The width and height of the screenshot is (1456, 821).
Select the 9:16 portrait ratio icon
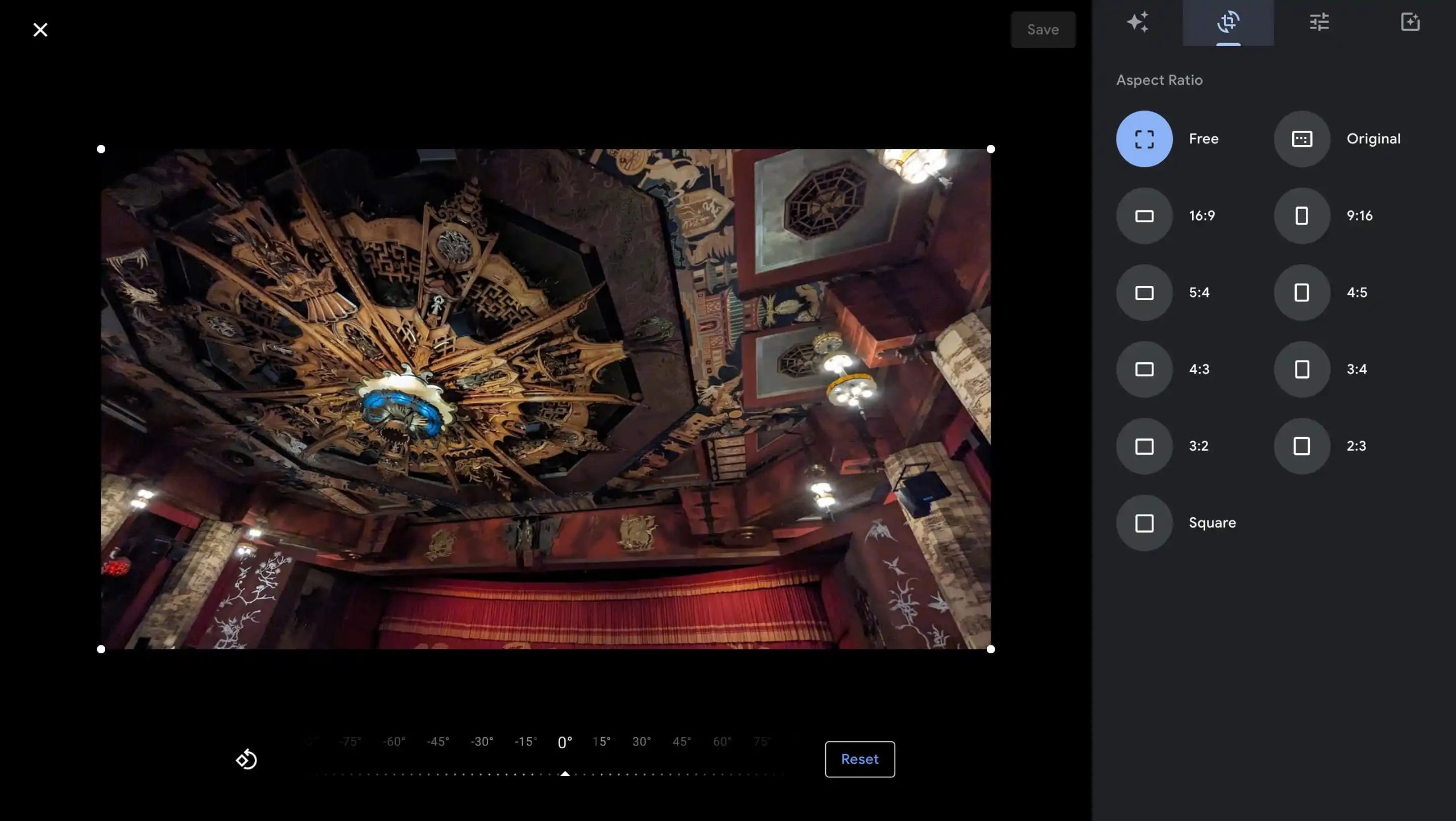pyautogui.click(x=1301, y=216)
